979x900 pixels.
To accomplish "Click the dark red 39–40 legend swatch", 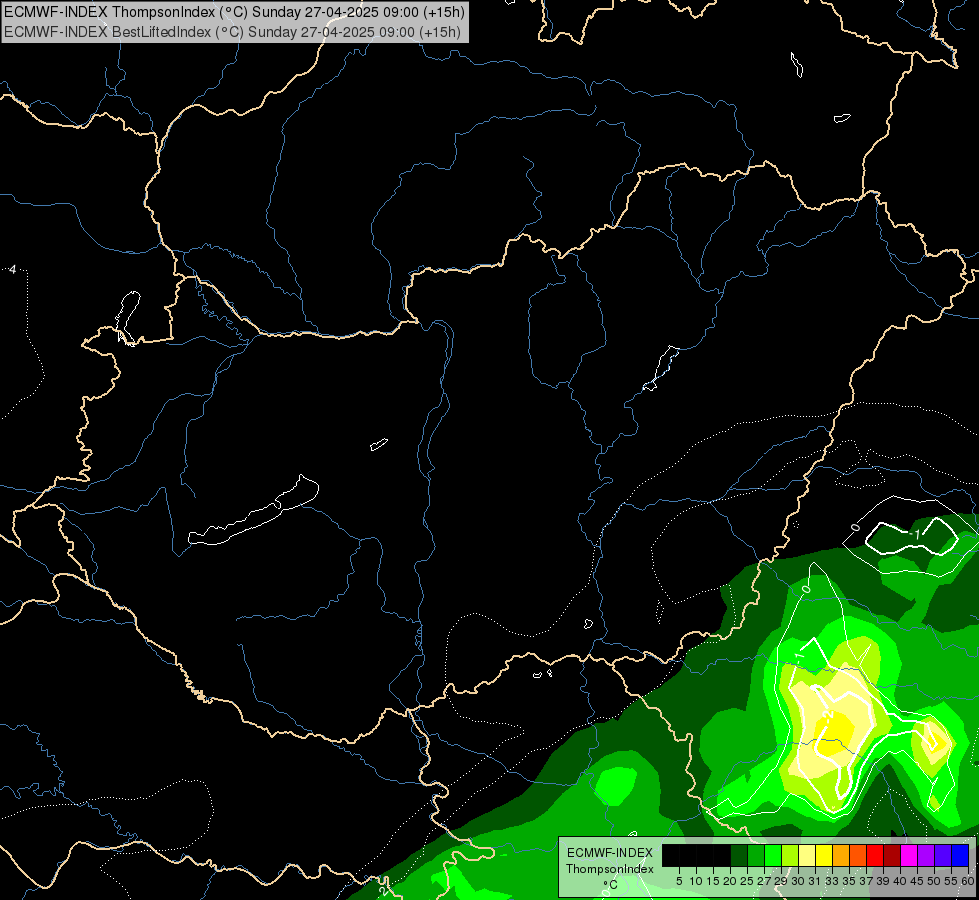I will (x=892, y=856).
